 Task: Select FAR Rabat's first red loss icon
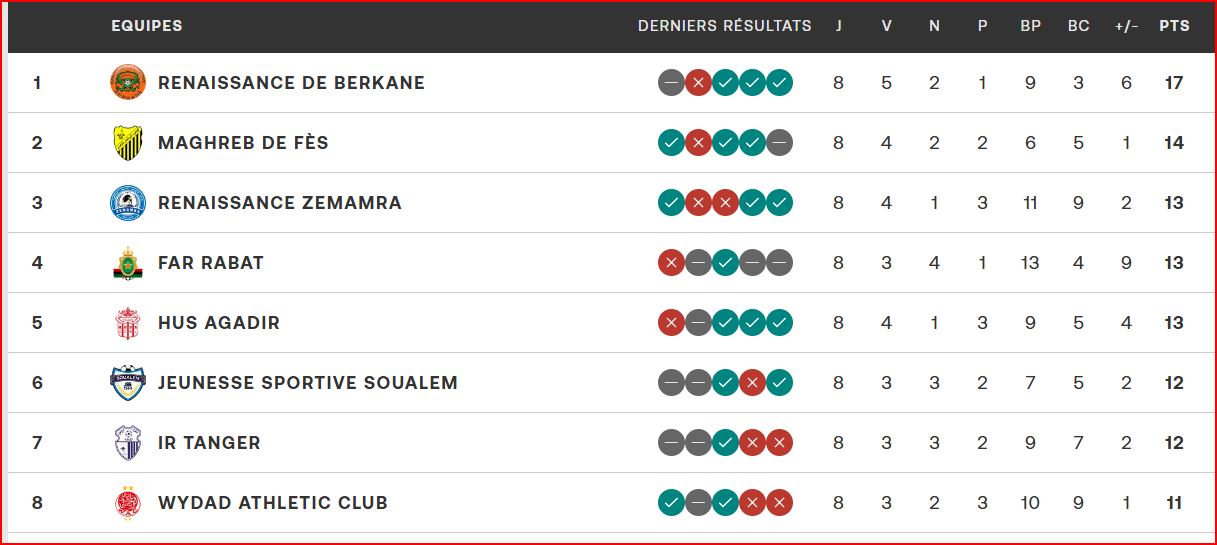[672, 263]
